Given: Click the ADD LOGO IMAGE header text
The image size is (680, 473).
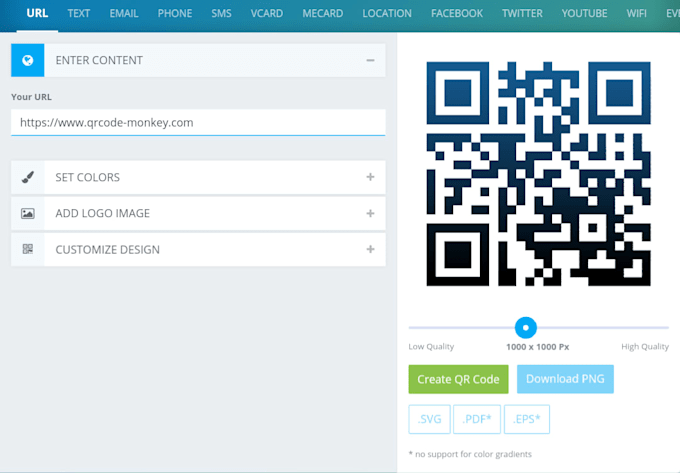Looking at the screenshot, I should 103,213.
